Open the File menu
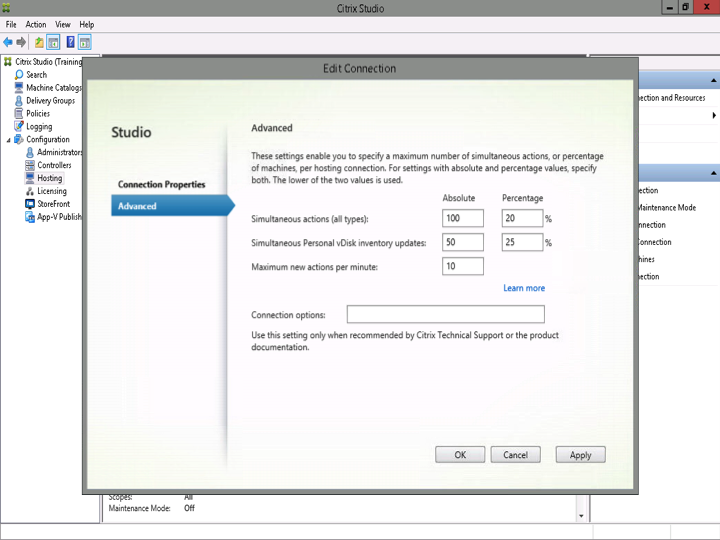The width and height of the screenshot is (720, 540). click(11, 24)
